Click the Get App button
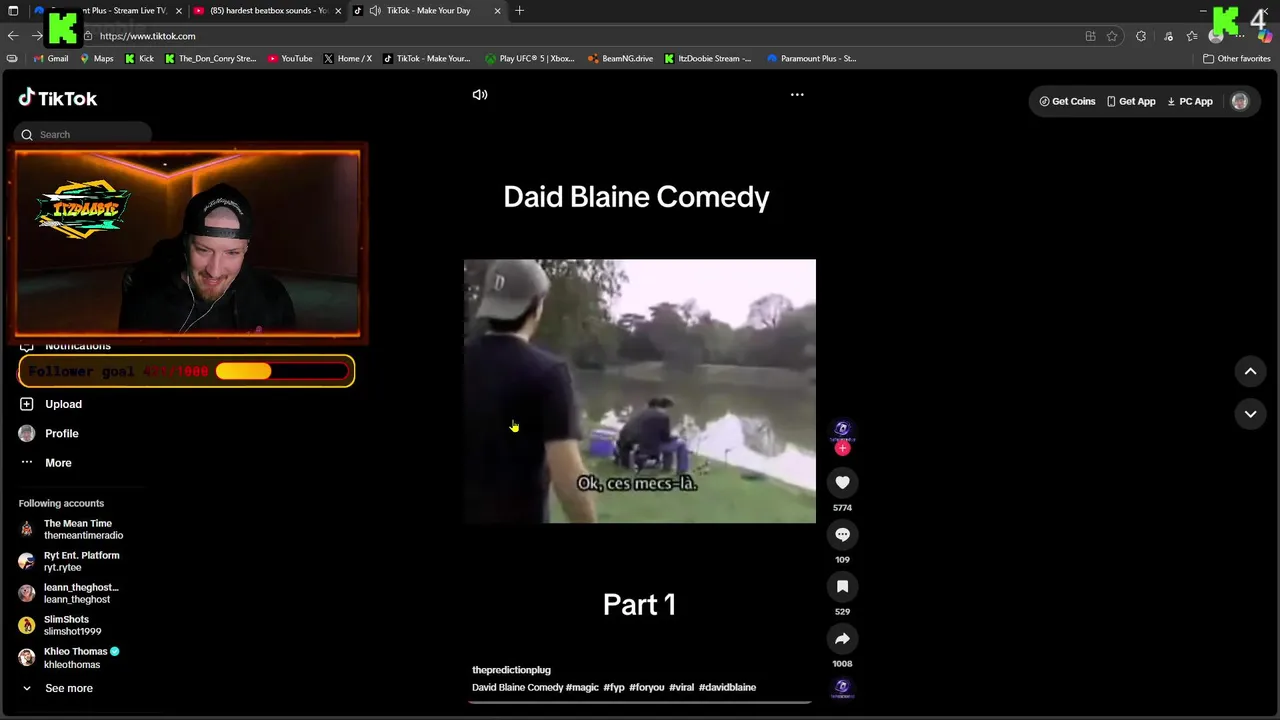The image size is (1280, 720). coord(1131,101)
